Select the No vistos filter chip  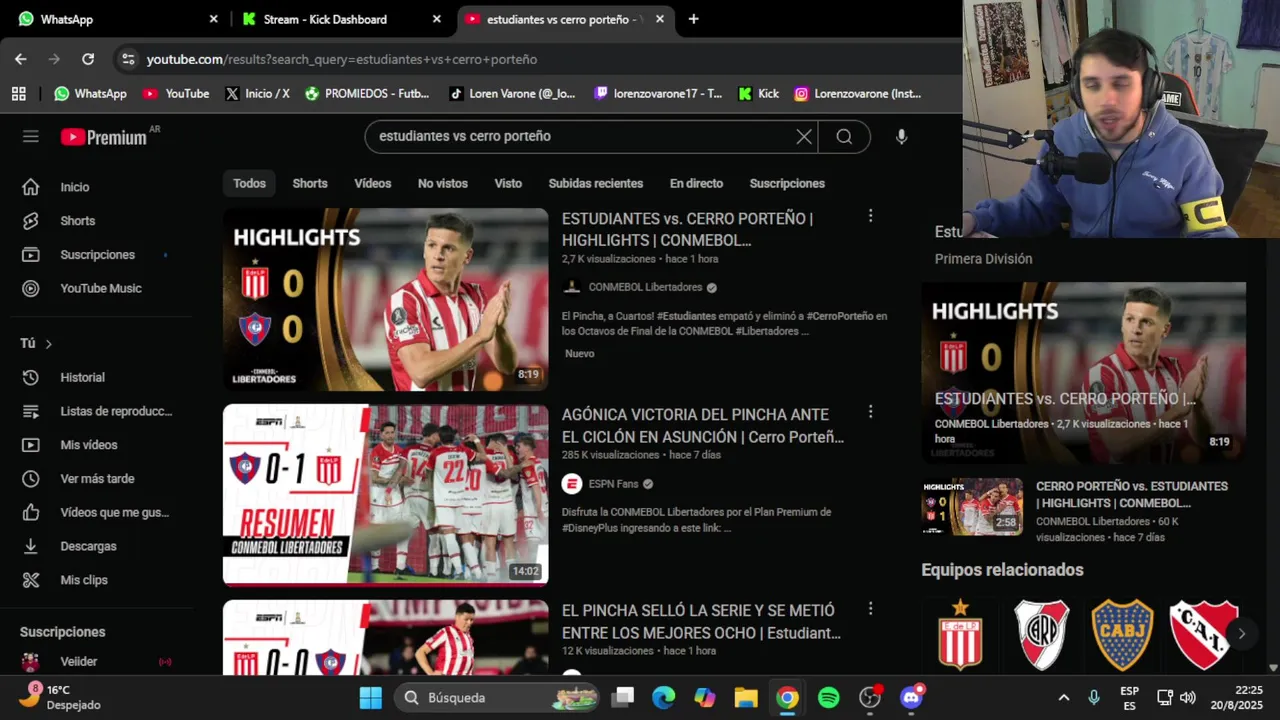pyautogui.click(x=443, y=184)
